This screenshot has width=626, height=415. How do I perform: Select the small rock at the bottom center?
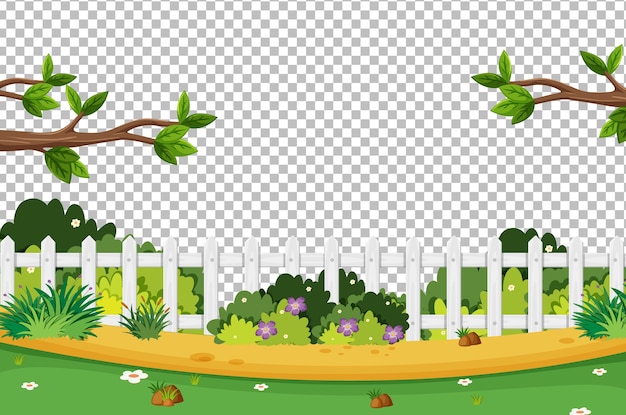(x=380, y=399)
